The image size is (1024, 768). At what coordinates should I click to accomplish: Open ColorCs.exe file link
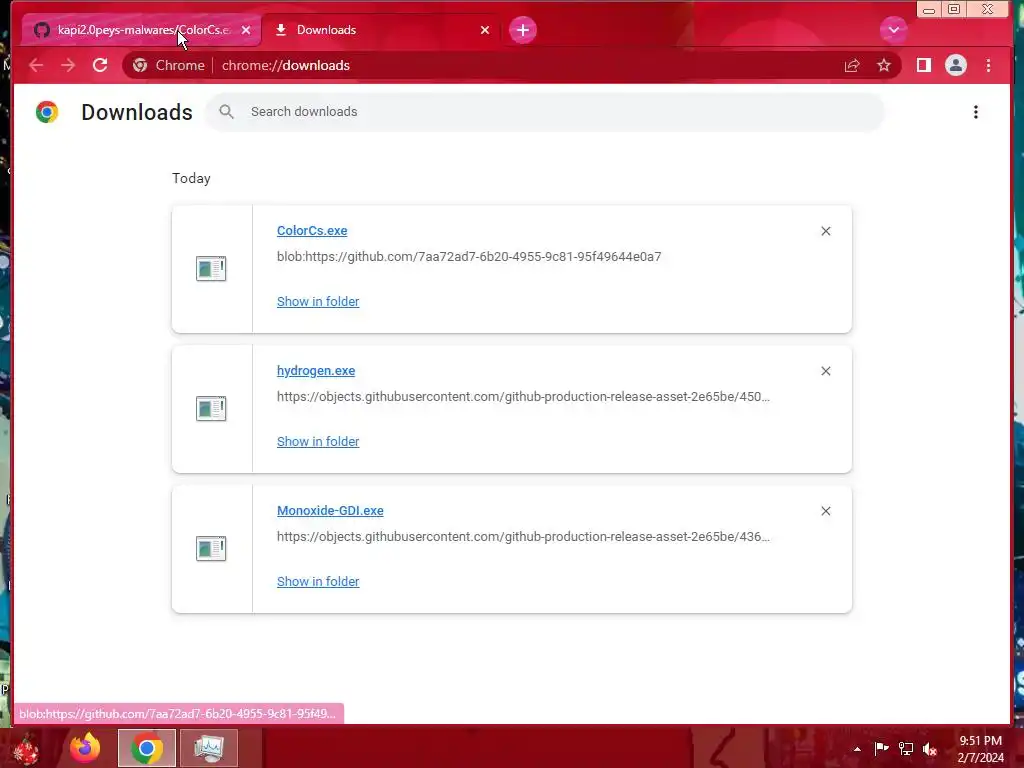coord(312,231)
